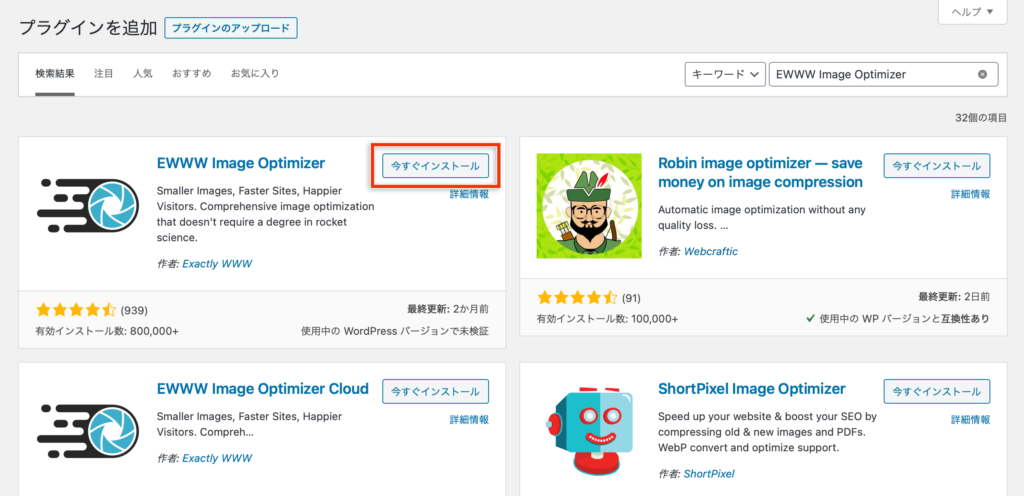1024x496 pixels.
Task: Click the 最終更新: 2か月前 text
Action: point(447,309)
